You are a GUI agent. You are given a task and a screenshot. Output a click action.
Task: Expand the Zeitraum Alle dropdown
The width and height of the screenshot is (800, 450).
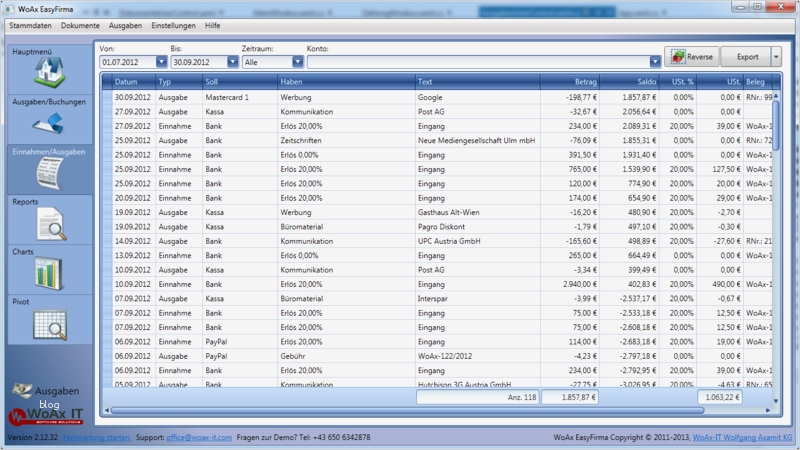coord(298,62)
